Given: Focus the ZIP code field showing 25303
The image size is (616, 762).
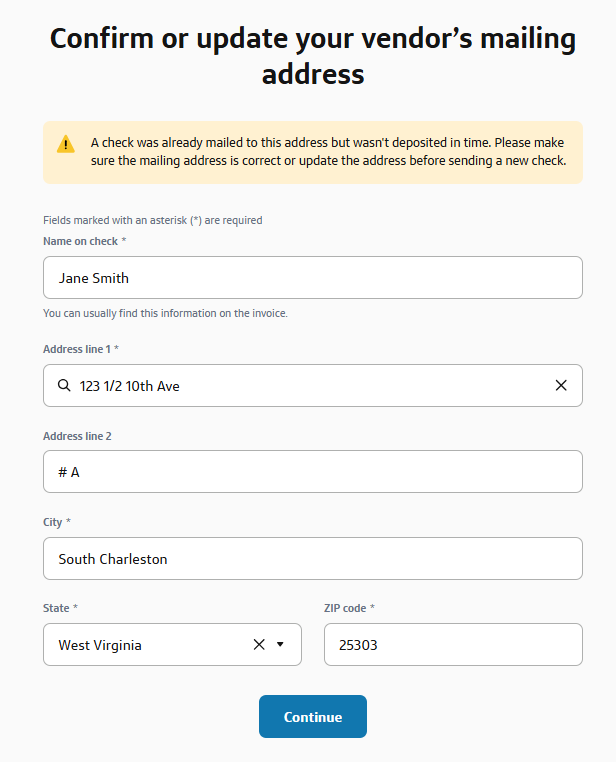Looking at the screenshot, I should tap(452, 645).
